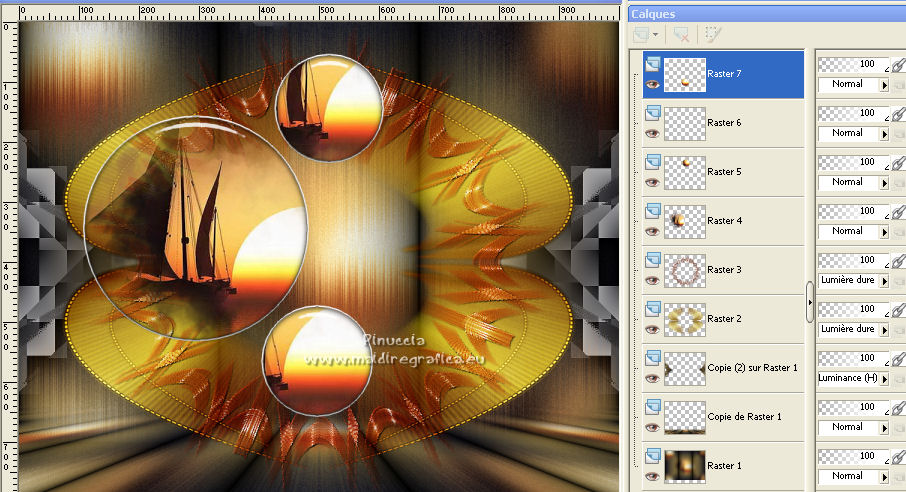Open Lumière dure blend dropdown for Raster 2

pos(884,331)
